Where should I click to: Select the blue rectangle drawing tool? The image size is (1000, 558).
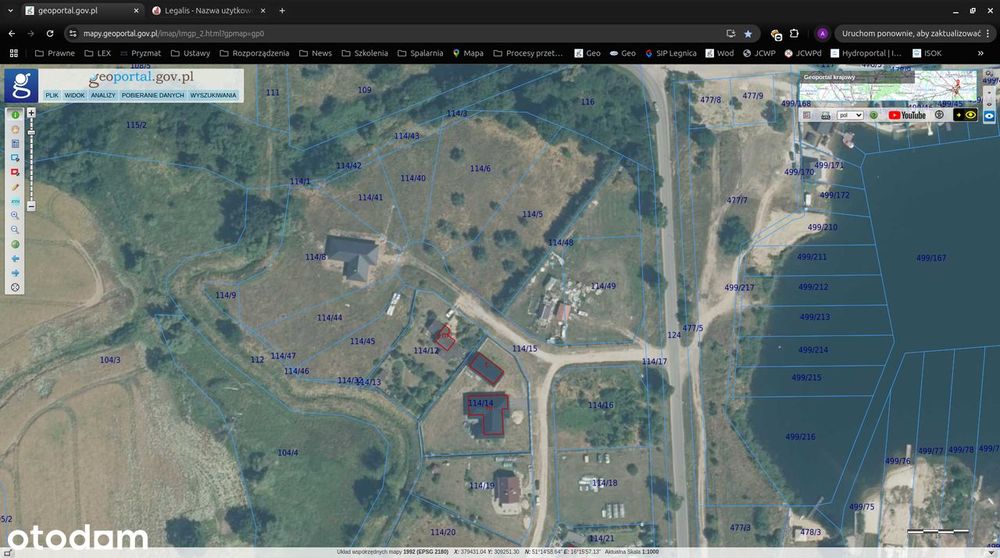click(x=15, y=158)
